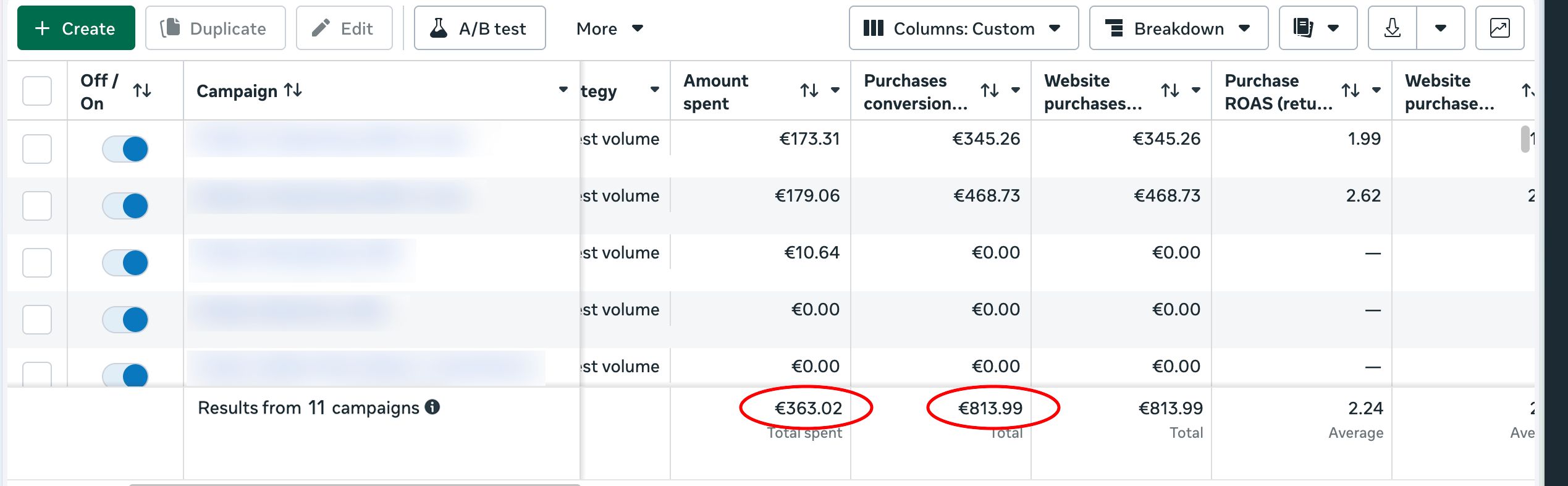Click info icon beside Results from 11 campaigns
This screenshot has width=1568, height=486.
(x=432, y=407)
